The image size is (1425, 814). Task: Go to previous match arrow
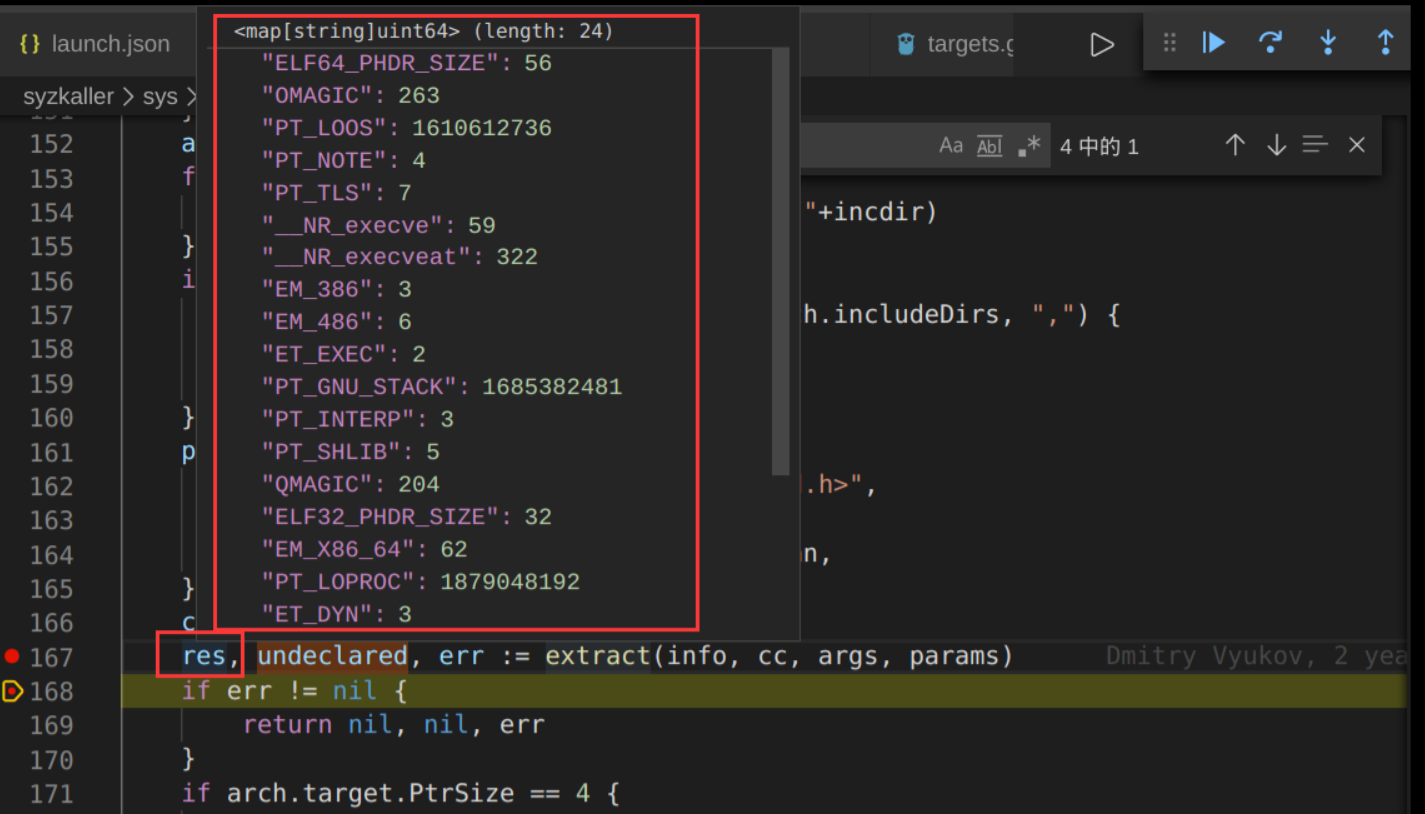pyautogui.click(x=1235, y=146)
